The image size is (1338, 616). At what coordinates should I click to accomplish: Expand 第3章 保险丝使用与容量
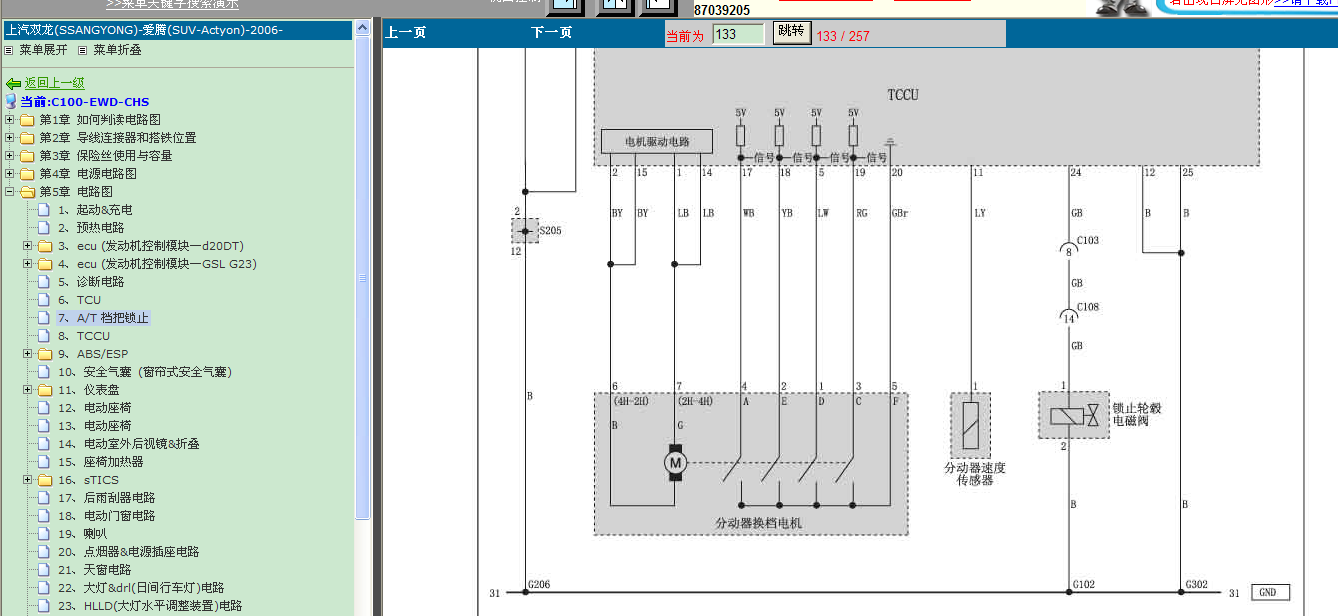coord(10,156)
